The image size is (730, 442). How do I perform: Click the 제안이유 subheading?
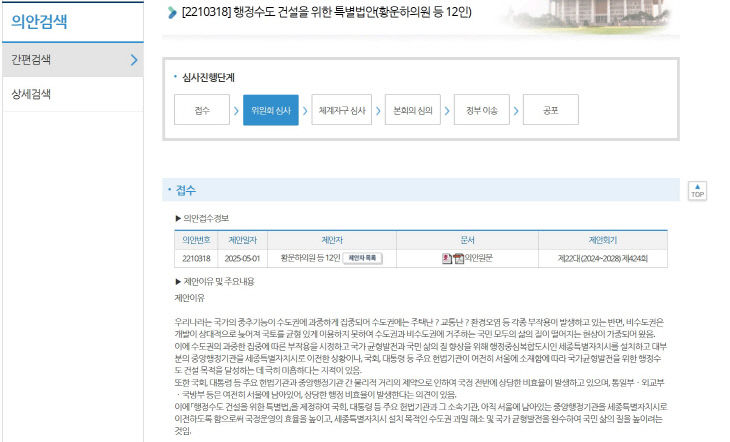[189, 298]
